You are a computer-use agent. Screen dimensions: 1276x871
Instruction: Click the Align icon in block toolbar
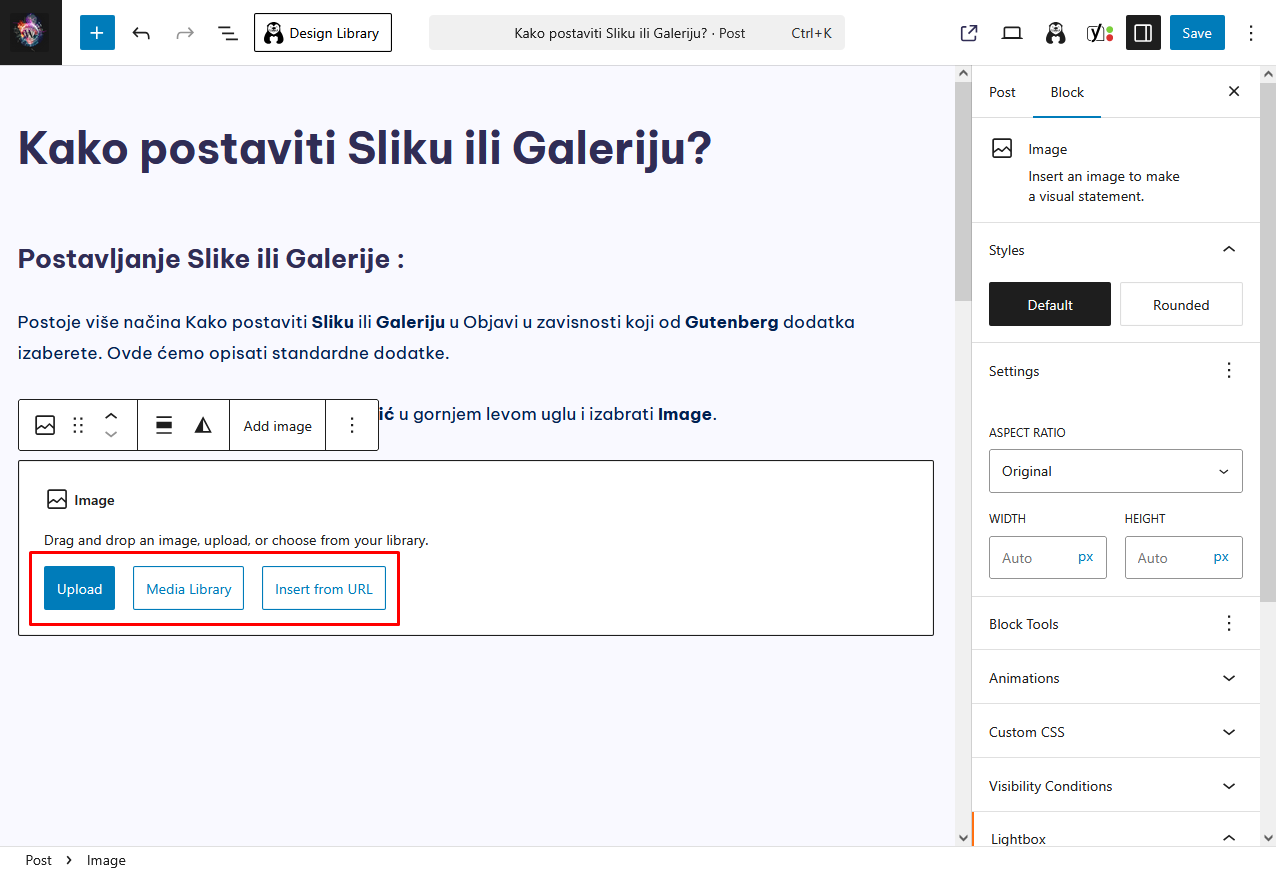click(x=164, y=425)
